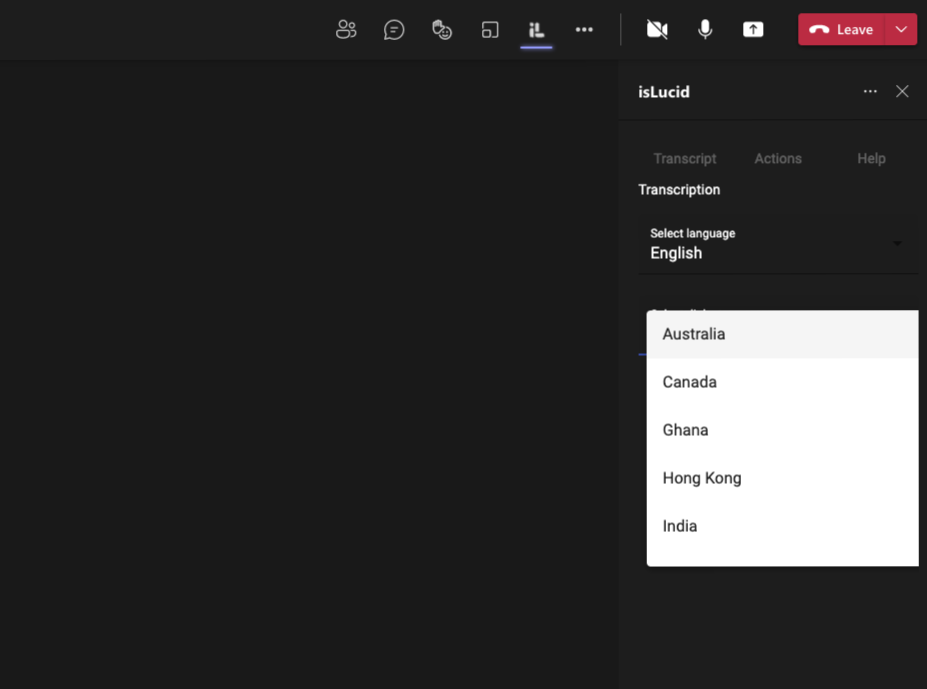
Task: Switch to the Transcript tab
Action: click(685, 158)
